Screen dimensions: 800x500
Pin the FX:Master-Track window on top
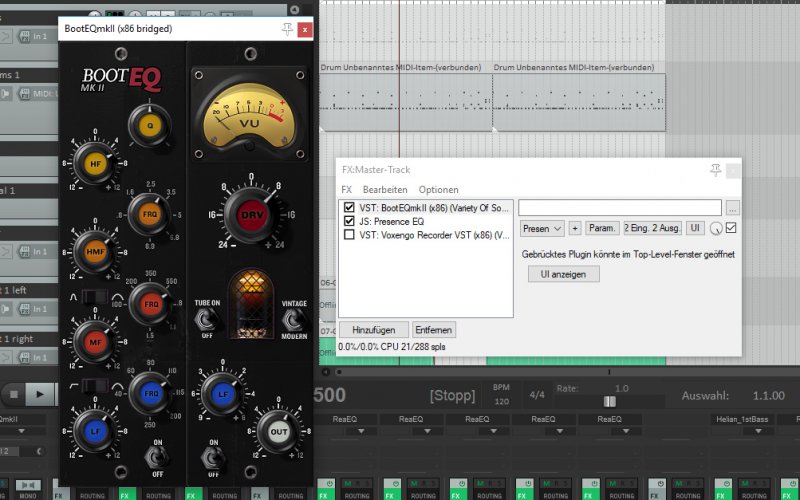tap(715, 170)
